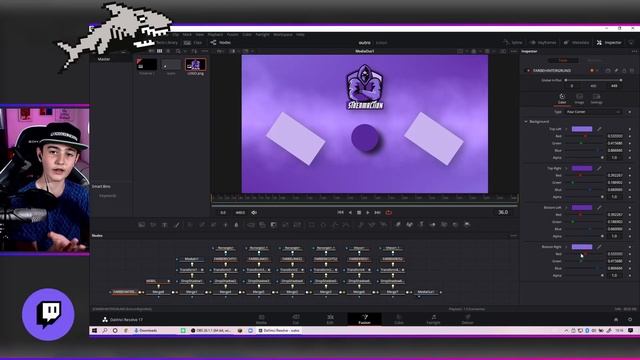Add a Merge node from the toolbar
640x360 pixels.
click(251, 224)
